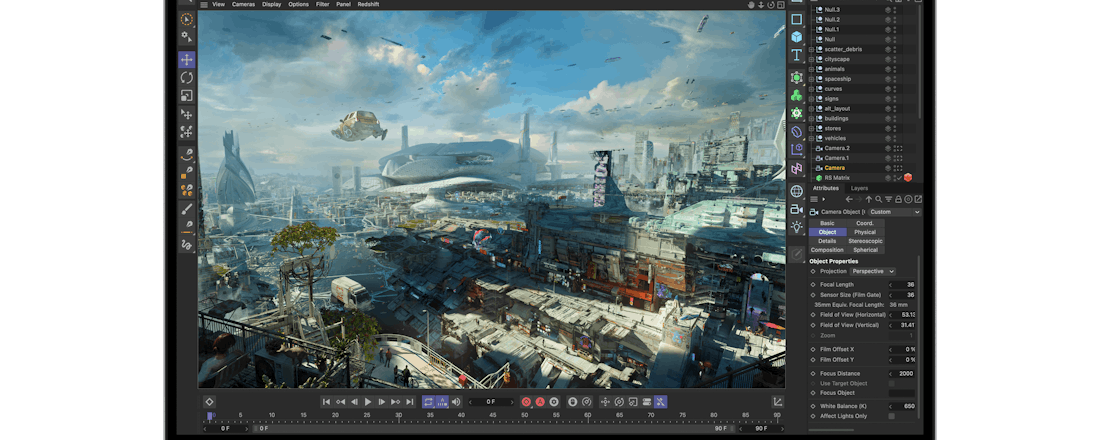This screenshot has width=1100, height=440.
Task: Toggle visibility dots for the spaceship object
Action: click(x=894, y=79)
